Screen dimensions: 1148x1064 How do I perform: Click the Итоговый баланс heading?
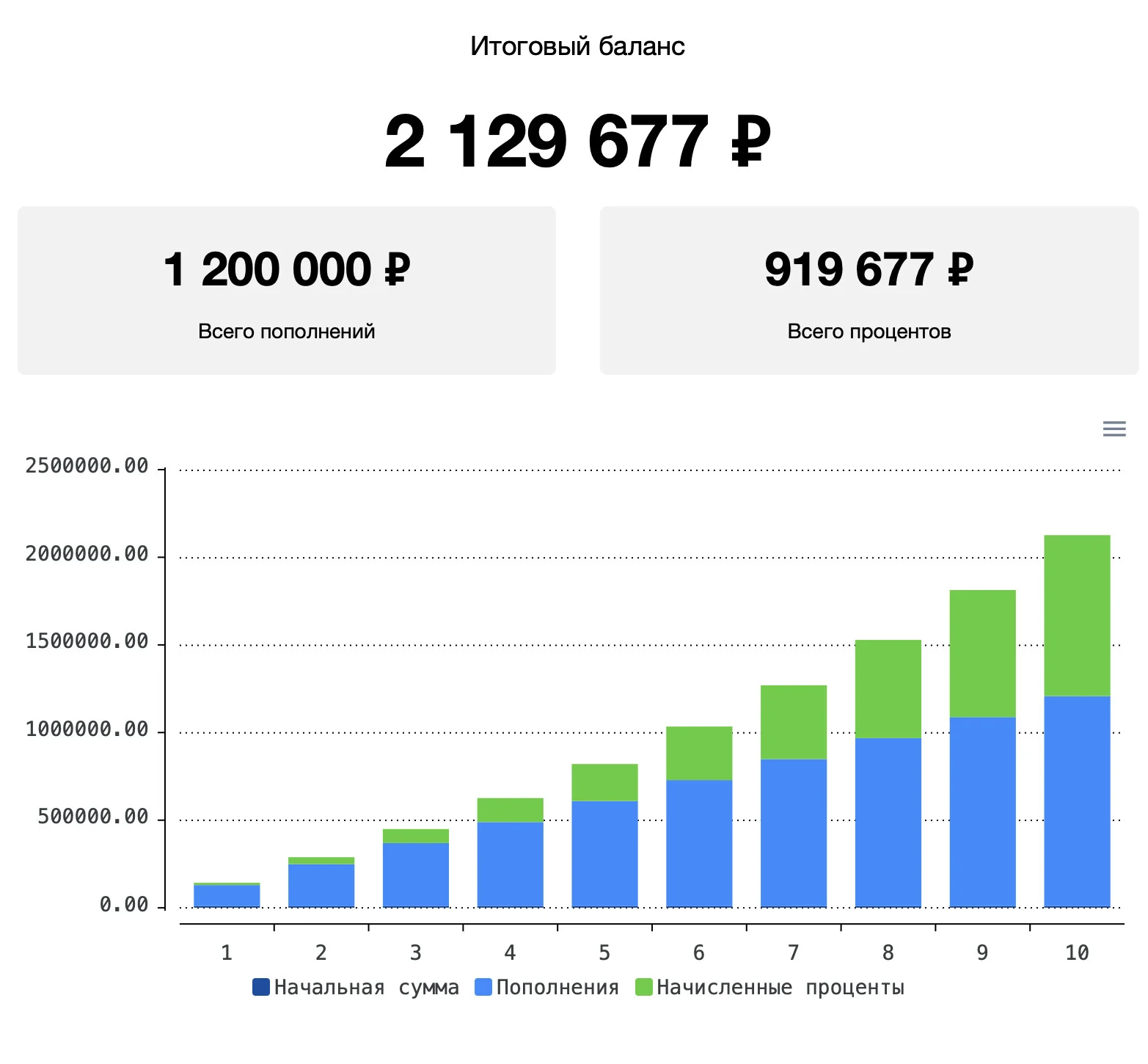click(x=578, y=46)
